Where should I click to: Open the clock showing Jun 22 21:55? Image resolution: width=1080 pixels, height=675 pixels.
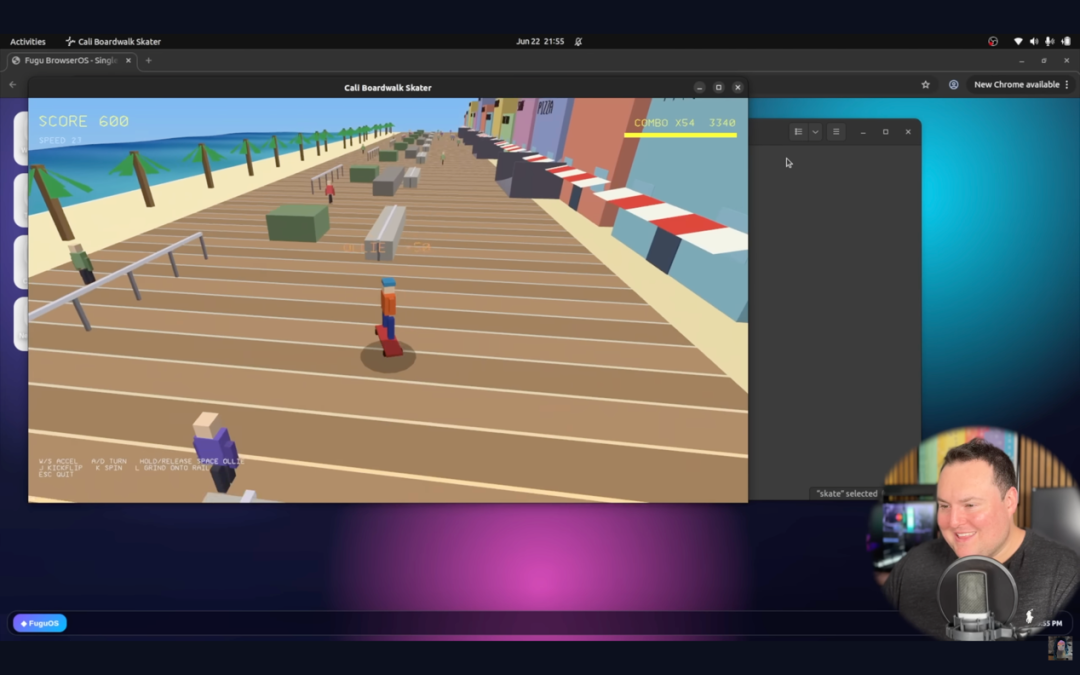pos(540,41)
